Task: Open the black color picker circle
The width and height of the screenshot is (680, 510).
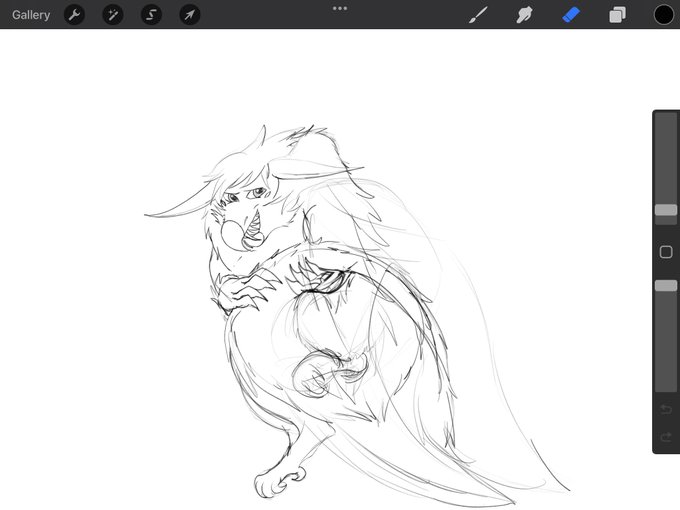Action: pyautogui.click(x=664, y=15)
